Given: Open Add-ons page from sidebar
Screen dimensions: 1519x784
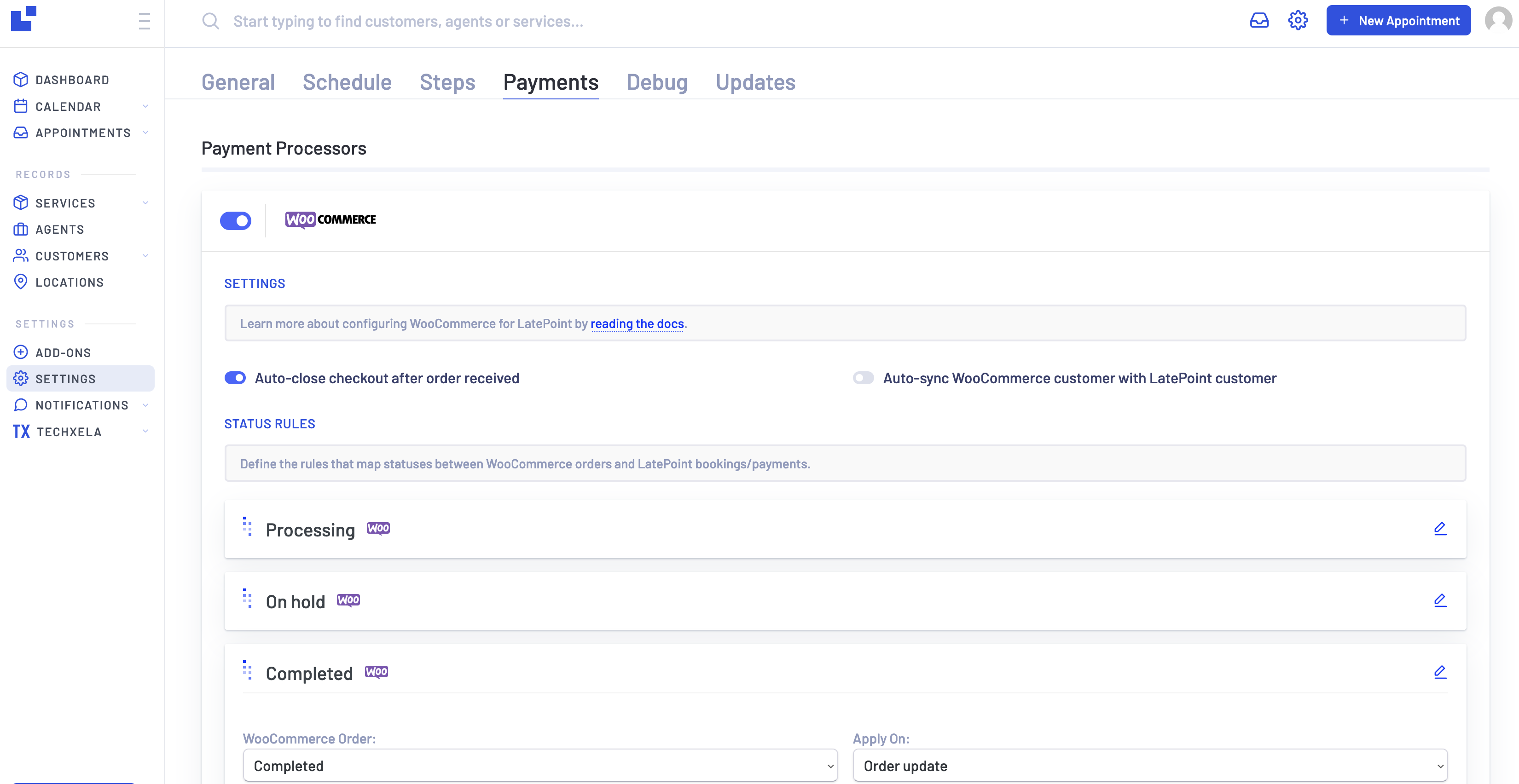Looking at the screenshot, I should point(63,352).
